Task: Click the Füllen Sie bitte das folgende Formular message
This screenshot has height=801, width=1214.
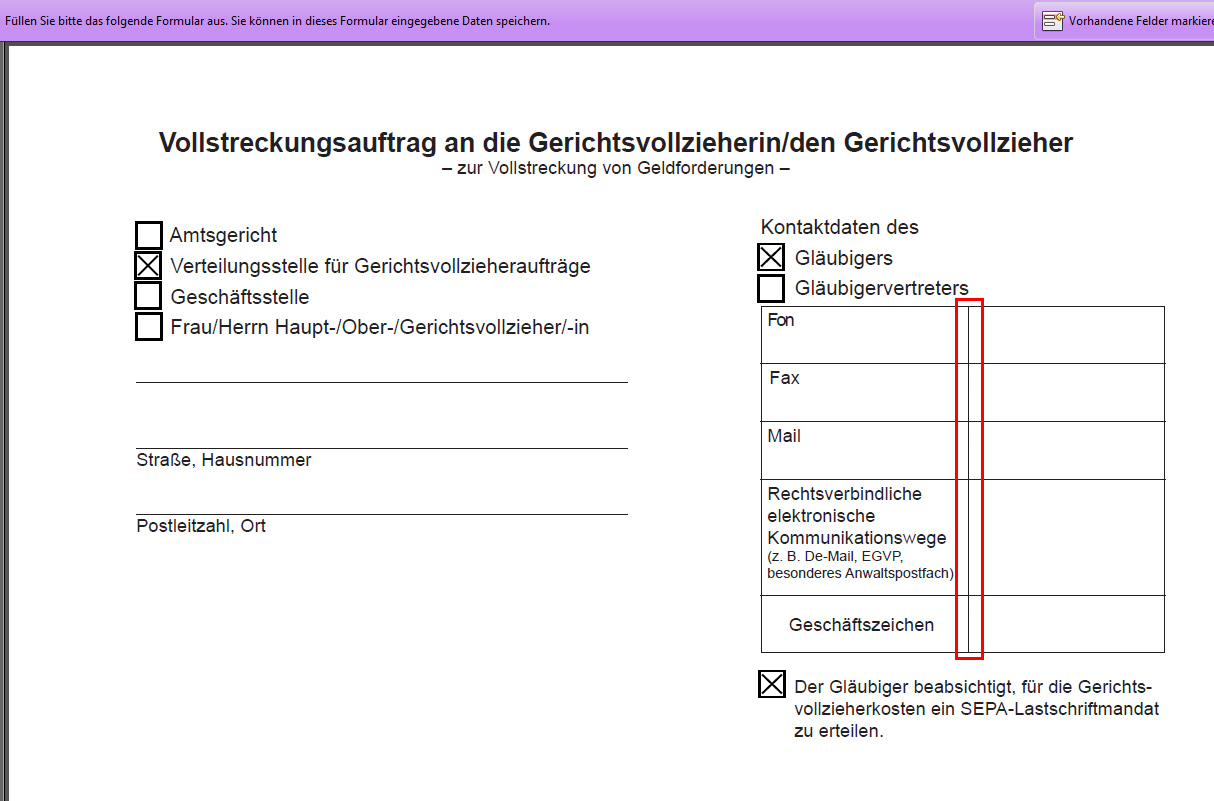Action: (277, 21)
